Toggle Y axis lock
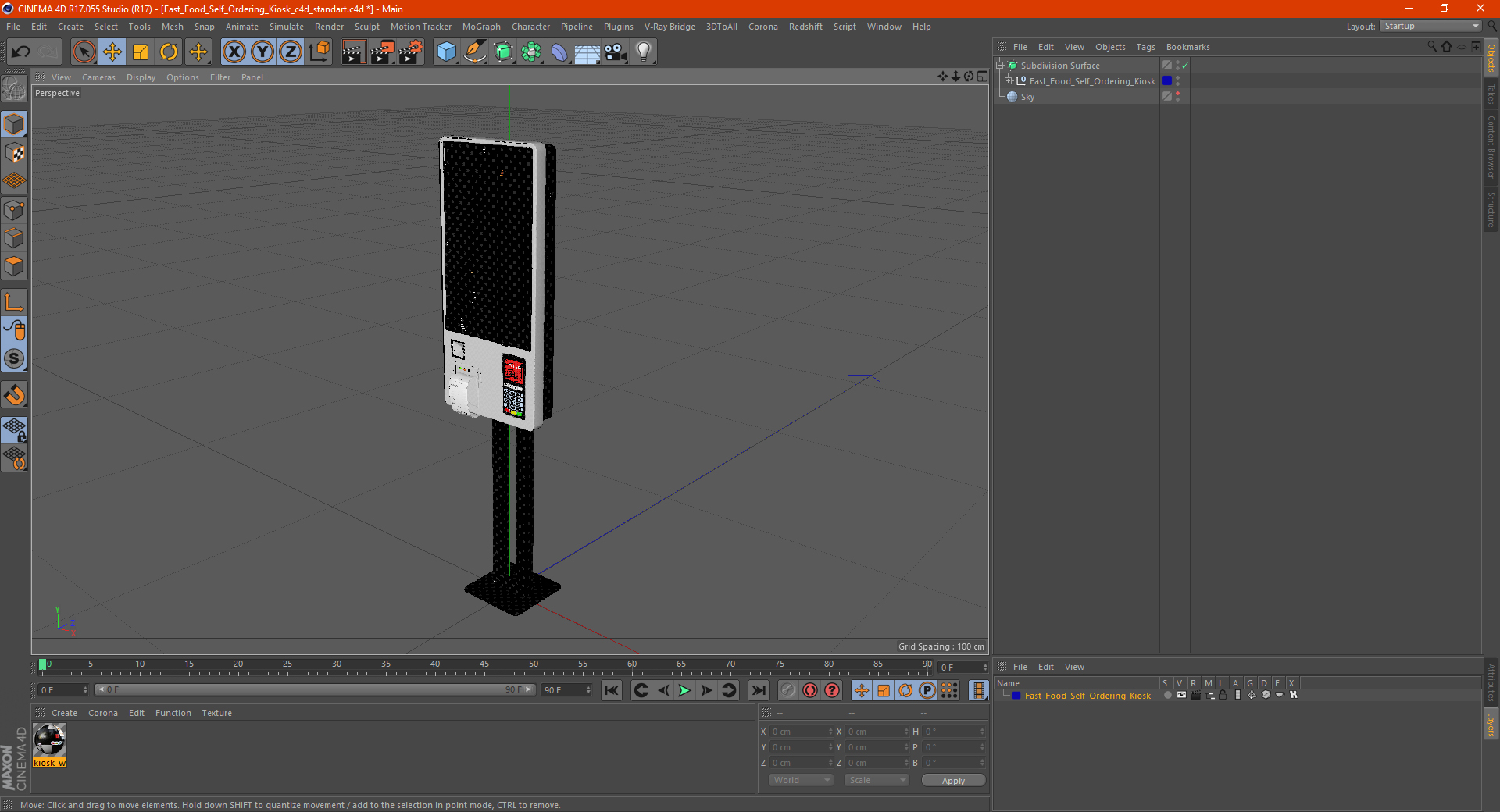1500x812 pixels. coord(262,52)
